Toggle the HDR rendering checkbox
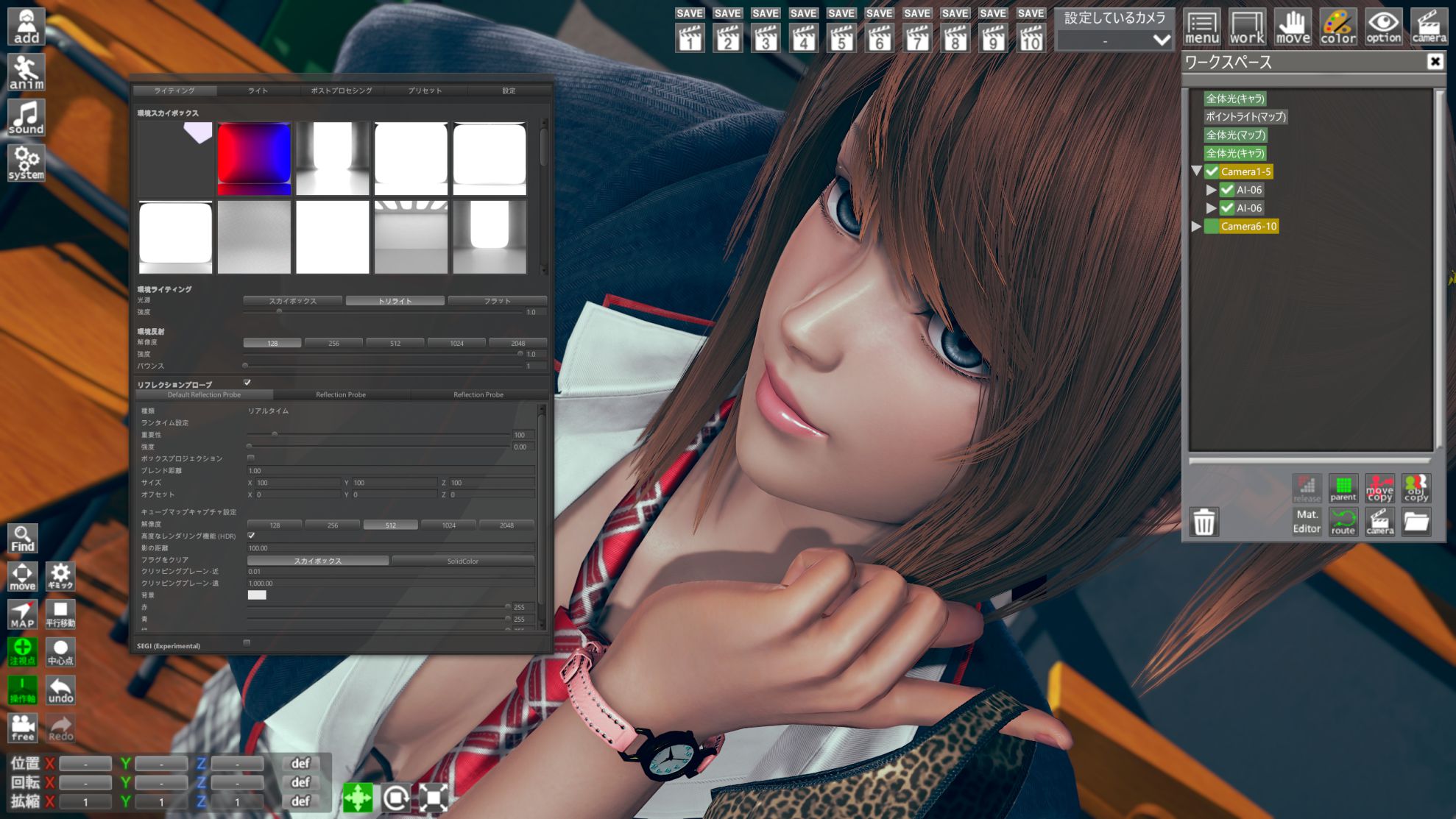This screenshot has height=819, width=1456. 251,535
